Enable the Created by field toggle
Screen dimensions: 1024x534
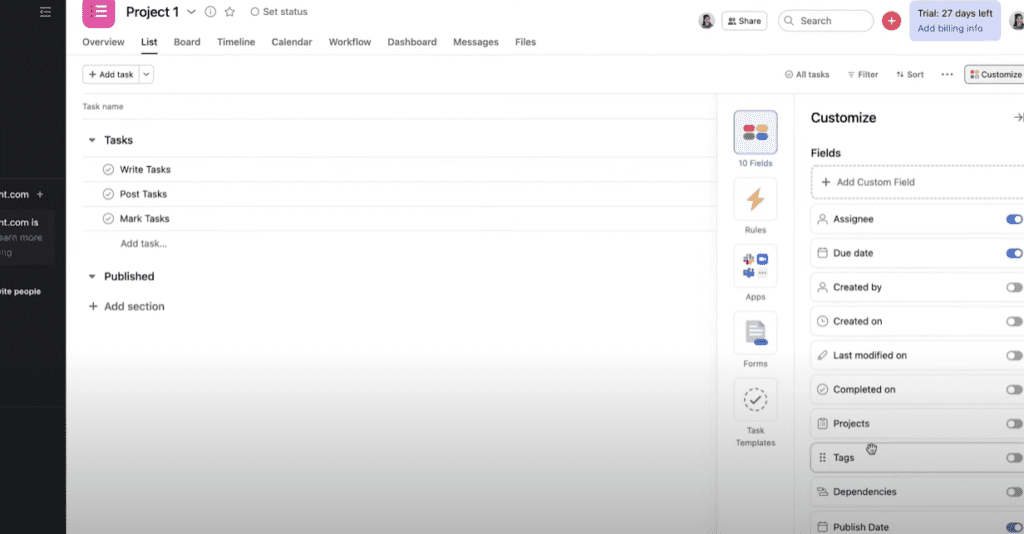click(1014, 287)
